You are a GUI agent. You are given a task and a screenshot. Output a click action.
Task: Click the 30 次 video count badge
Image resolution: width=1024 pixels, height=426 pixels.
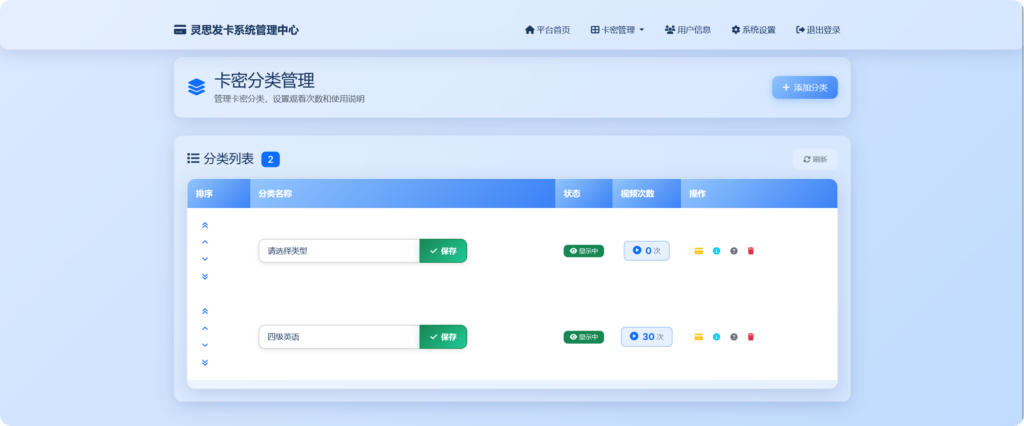tap(646, 337)
